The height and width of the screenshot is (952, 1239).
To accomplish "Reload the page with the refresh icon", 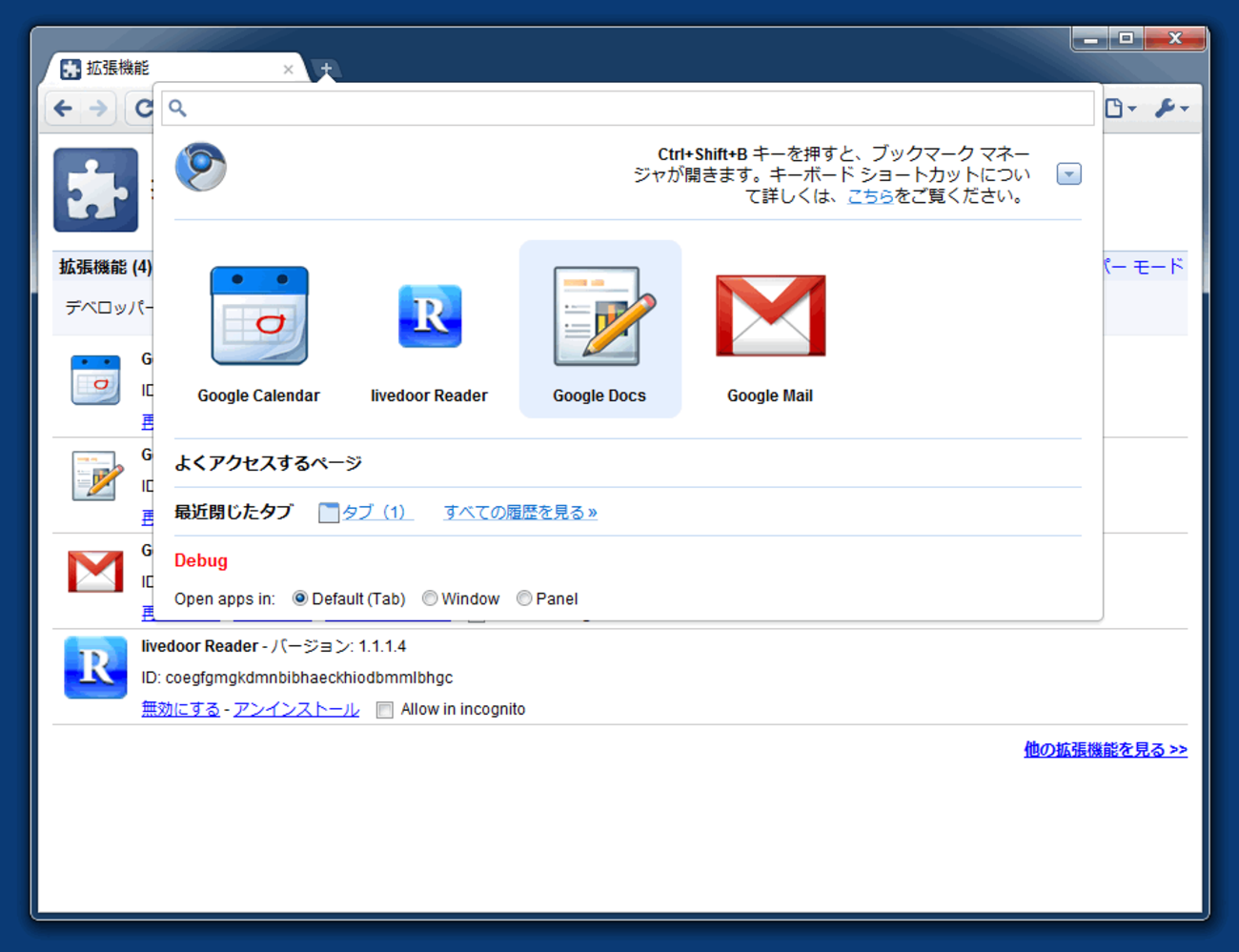I will click(x=143, y=109).
